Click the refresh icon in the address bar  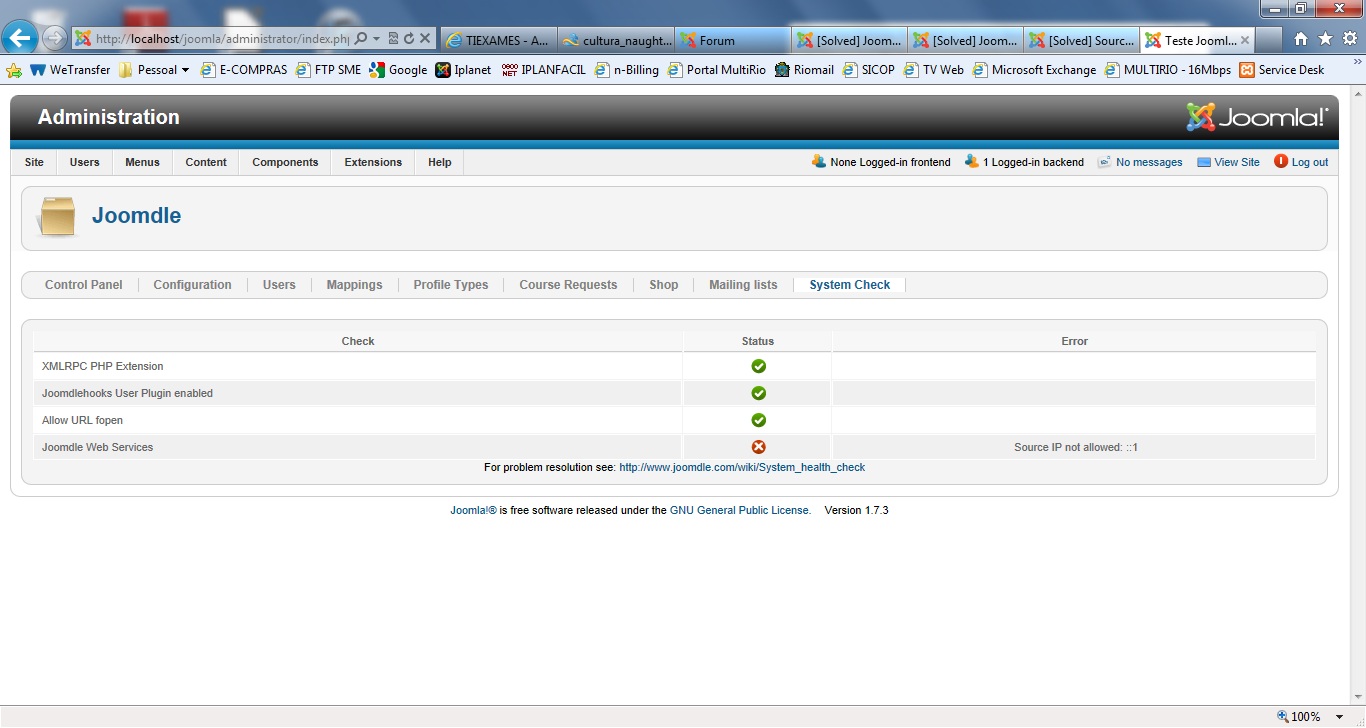(409, 39)
